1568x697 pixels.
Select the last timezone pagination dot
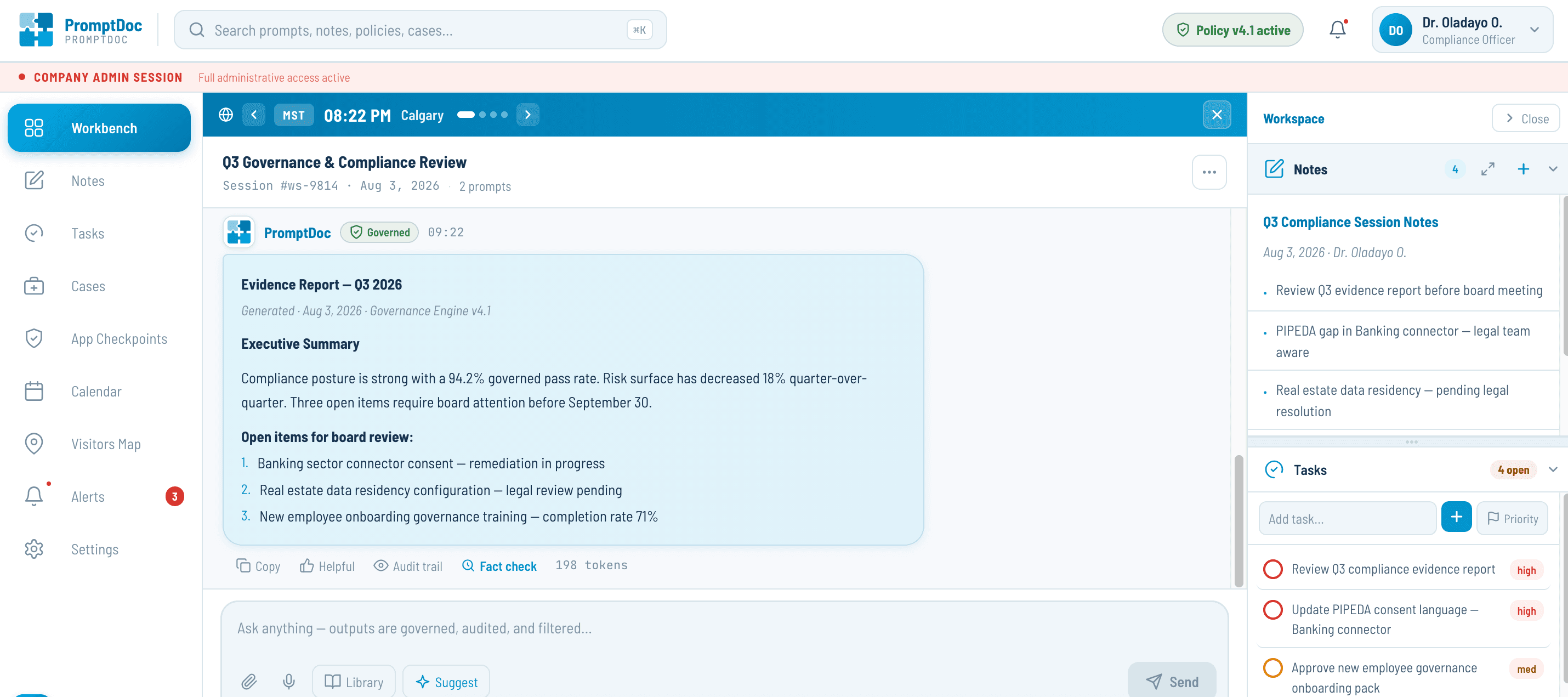(x=504, y=115)
